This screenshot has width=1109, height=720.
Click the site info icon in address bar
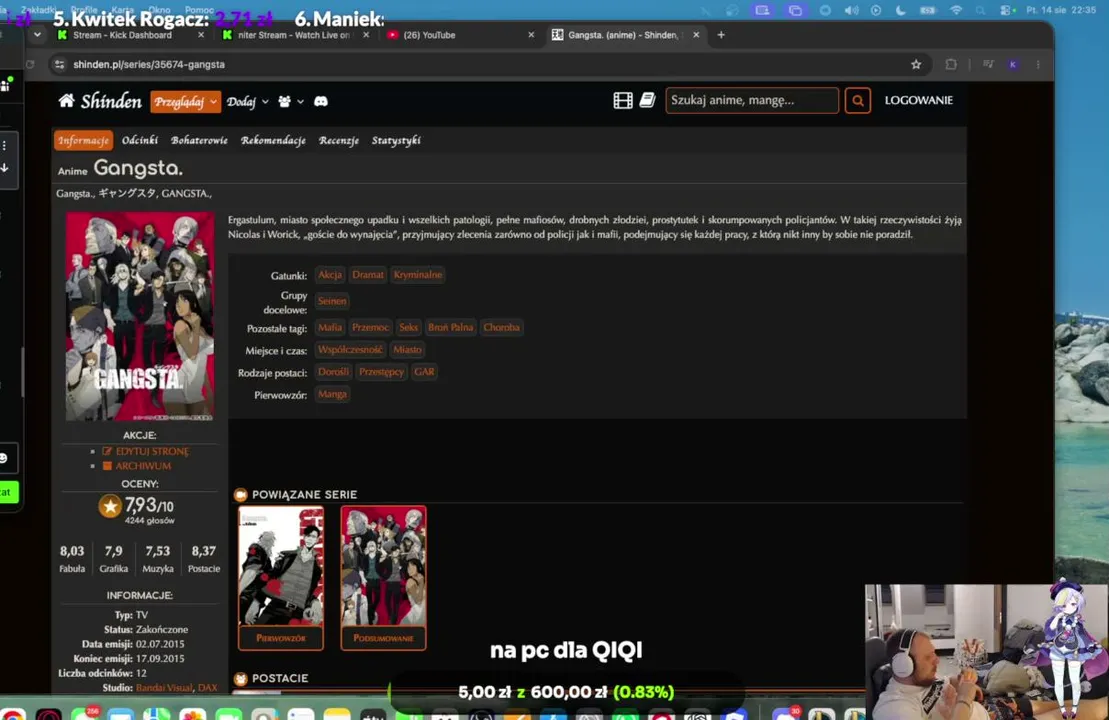point(59,64)
